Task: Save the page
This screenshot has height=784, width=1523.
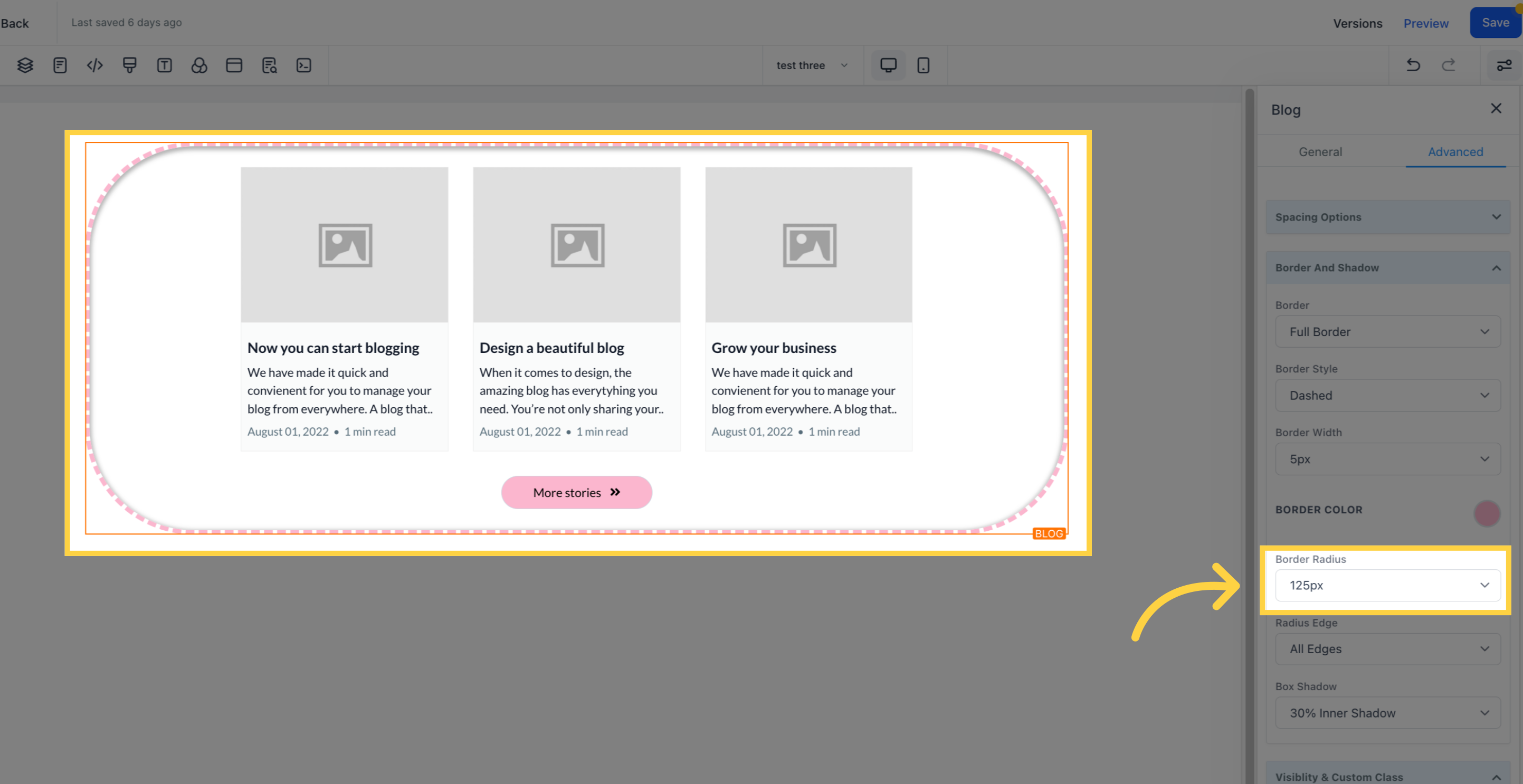Action: (1495, 23)
